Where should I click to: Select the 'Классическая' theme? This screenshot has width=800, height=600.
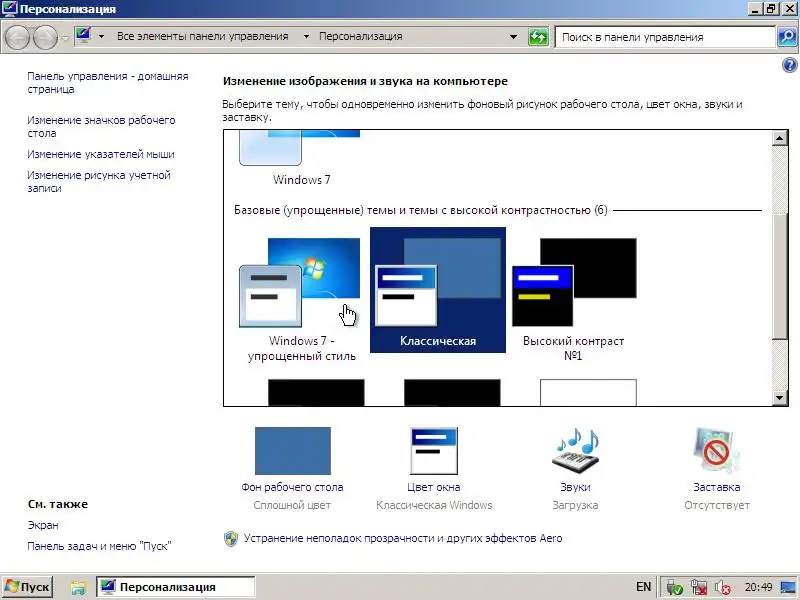pos(438,290)
